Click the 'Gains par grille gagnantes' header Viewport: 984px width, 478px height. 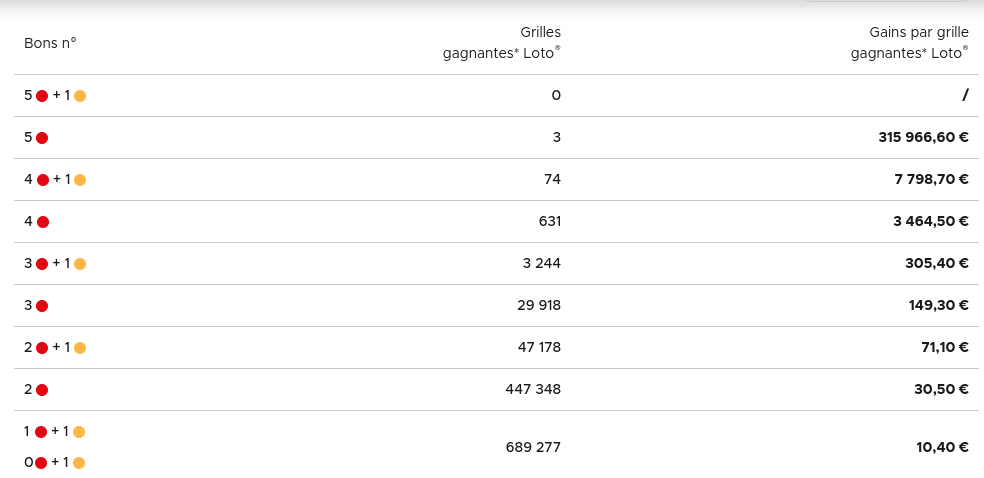point(909,43)
